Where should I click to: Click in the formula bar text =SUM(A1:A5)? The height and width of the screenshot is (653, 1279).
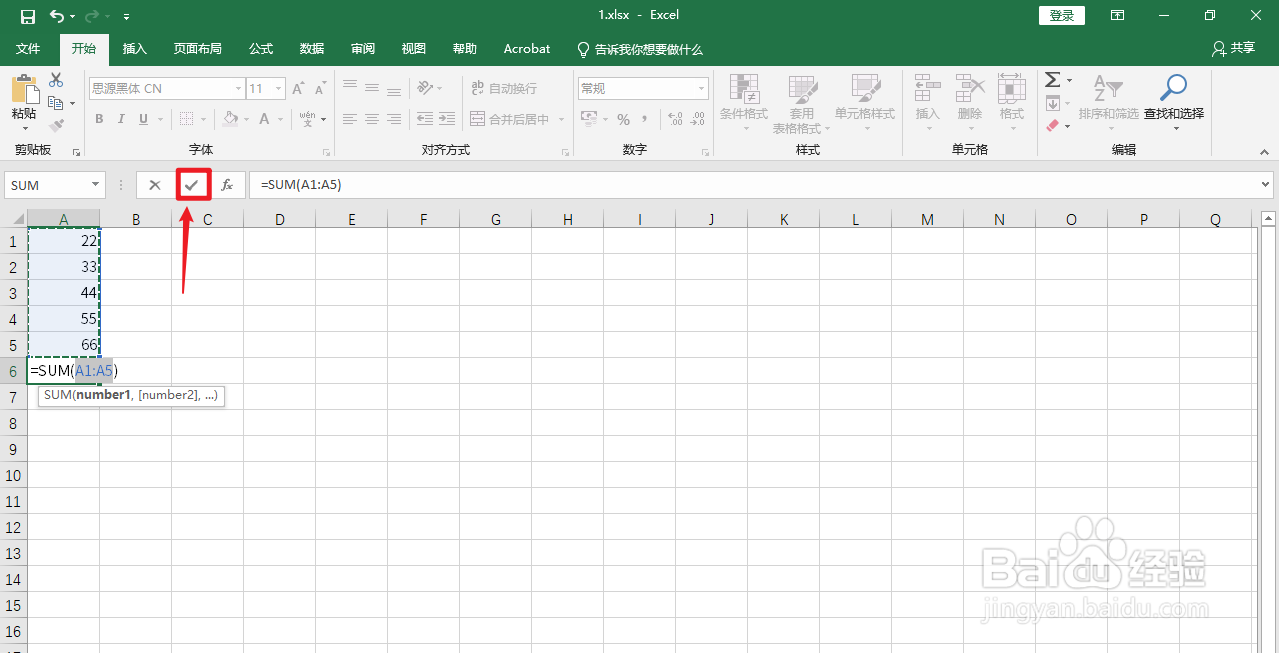(x=301, y=185)
